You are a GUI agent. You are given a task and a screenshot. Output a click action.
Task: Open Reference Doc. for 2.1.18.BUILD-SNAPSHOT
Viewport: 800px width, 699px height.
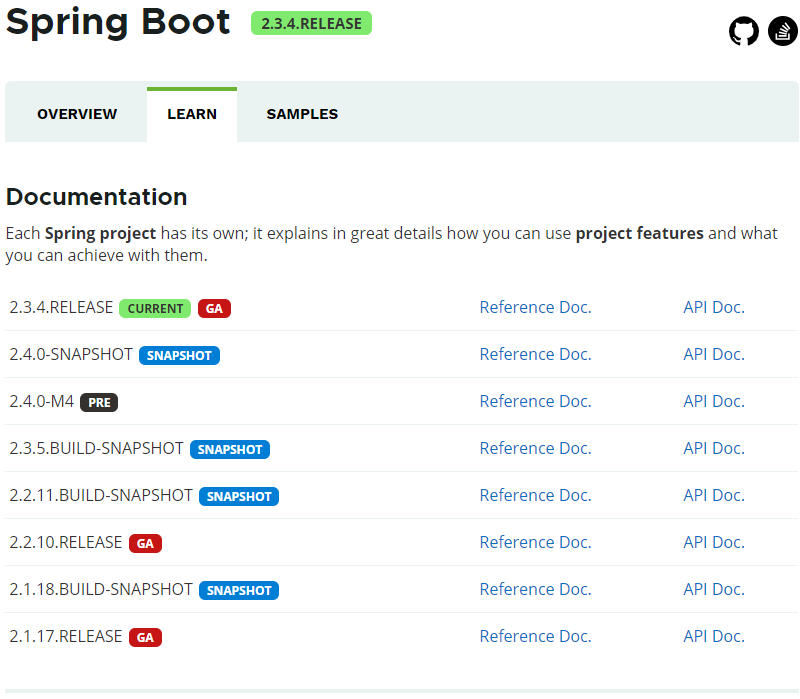(x=535, y=589)
